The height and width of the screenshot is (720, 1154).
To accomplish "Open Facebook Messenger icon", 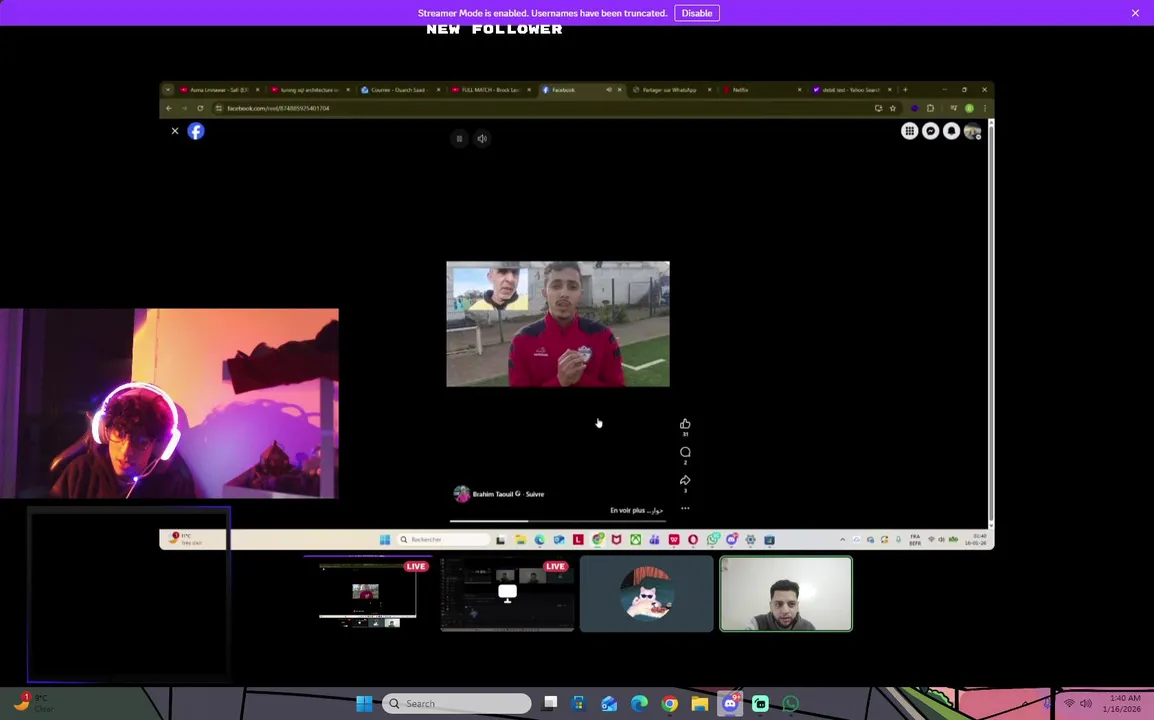I will [930, 131].
